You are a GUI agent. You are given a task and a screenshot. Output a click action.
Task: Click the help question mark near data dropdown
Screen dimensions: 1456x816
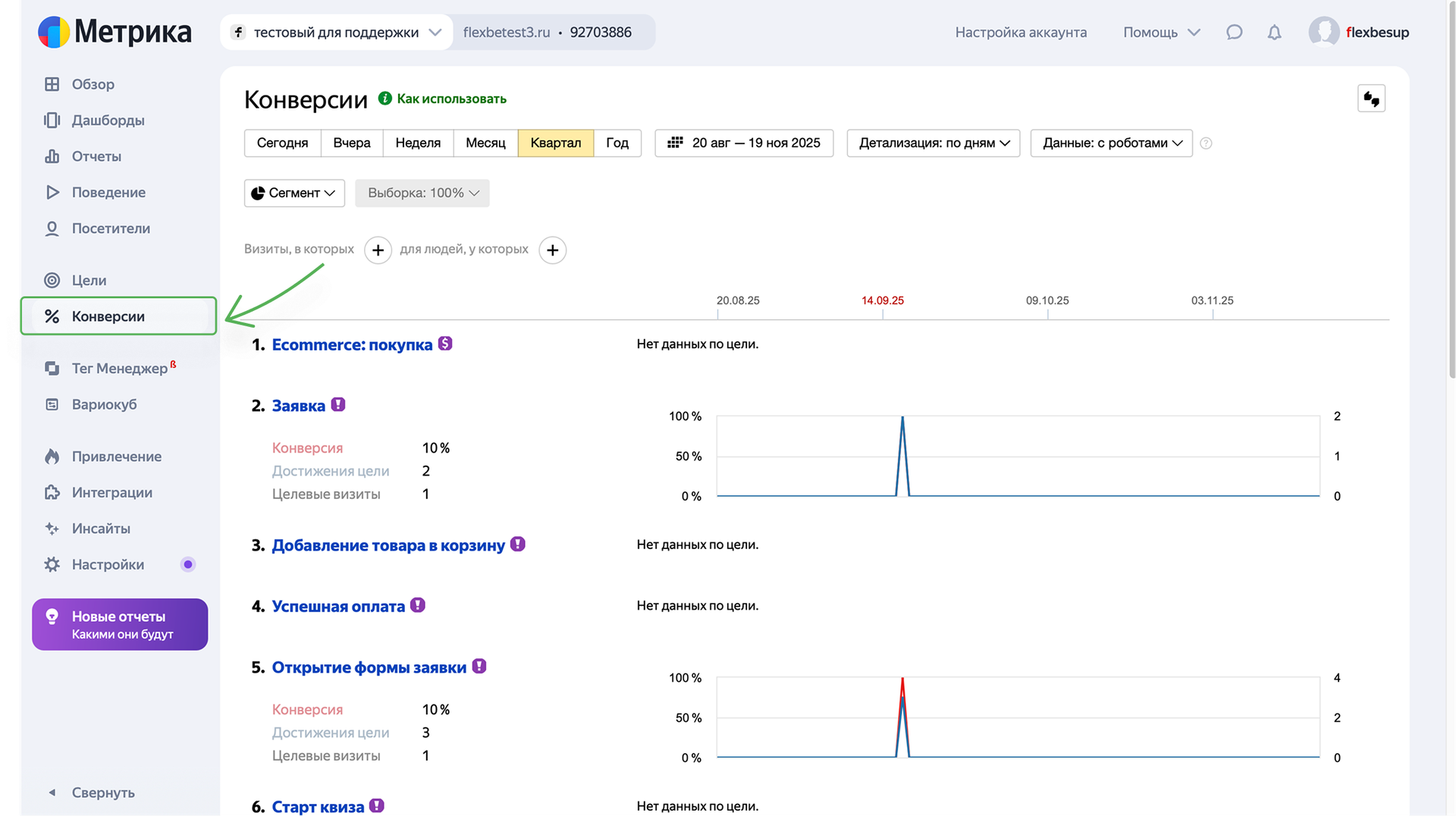(1206, 143)
